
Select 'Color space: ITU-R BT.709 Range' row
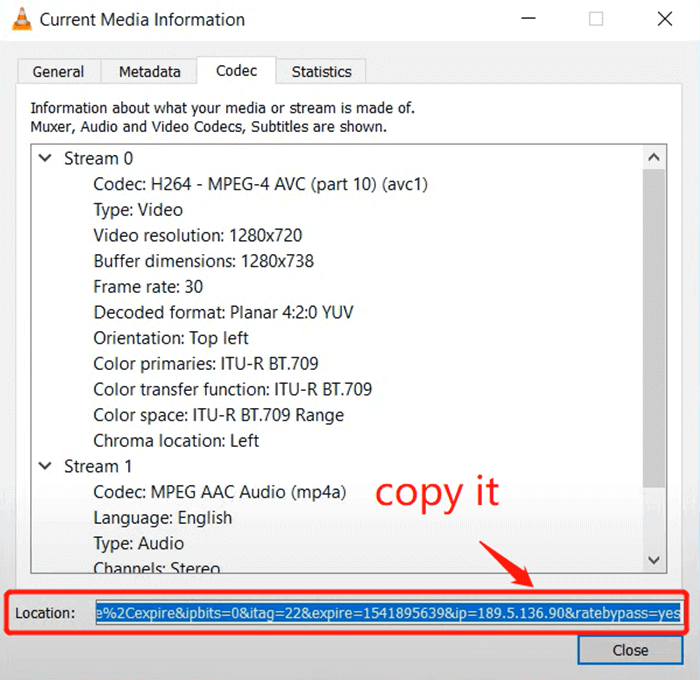point(219,415)
